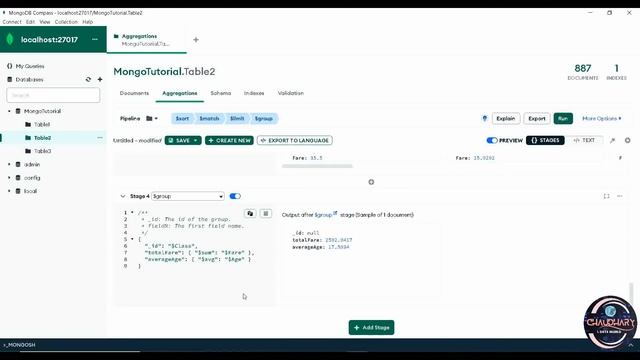Select the admin database in sidebar
The image size is (640, 360).
coord(32,164)
